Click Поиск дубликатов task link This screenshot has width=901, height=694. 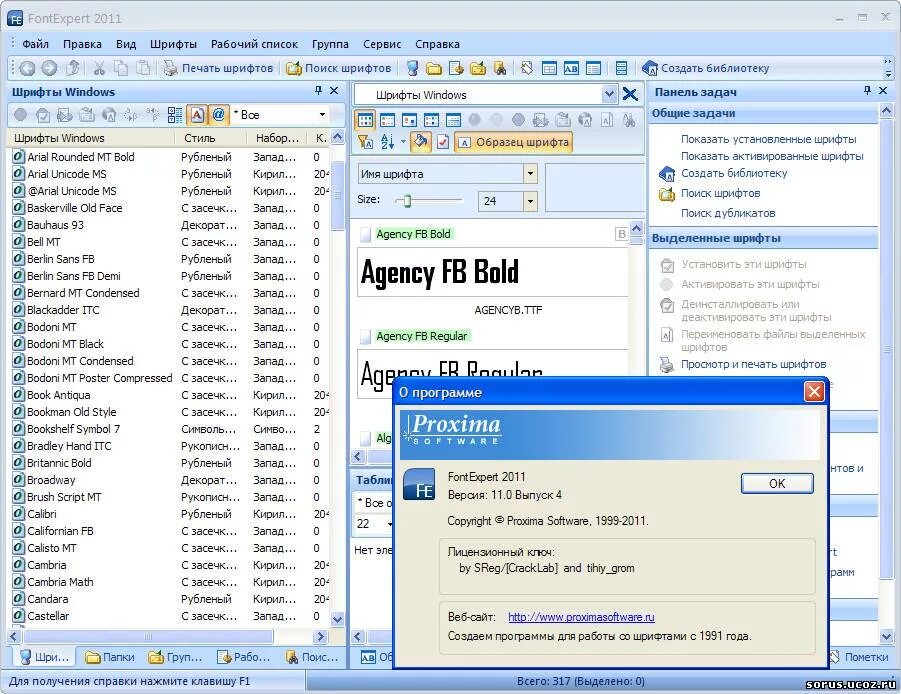728,213
